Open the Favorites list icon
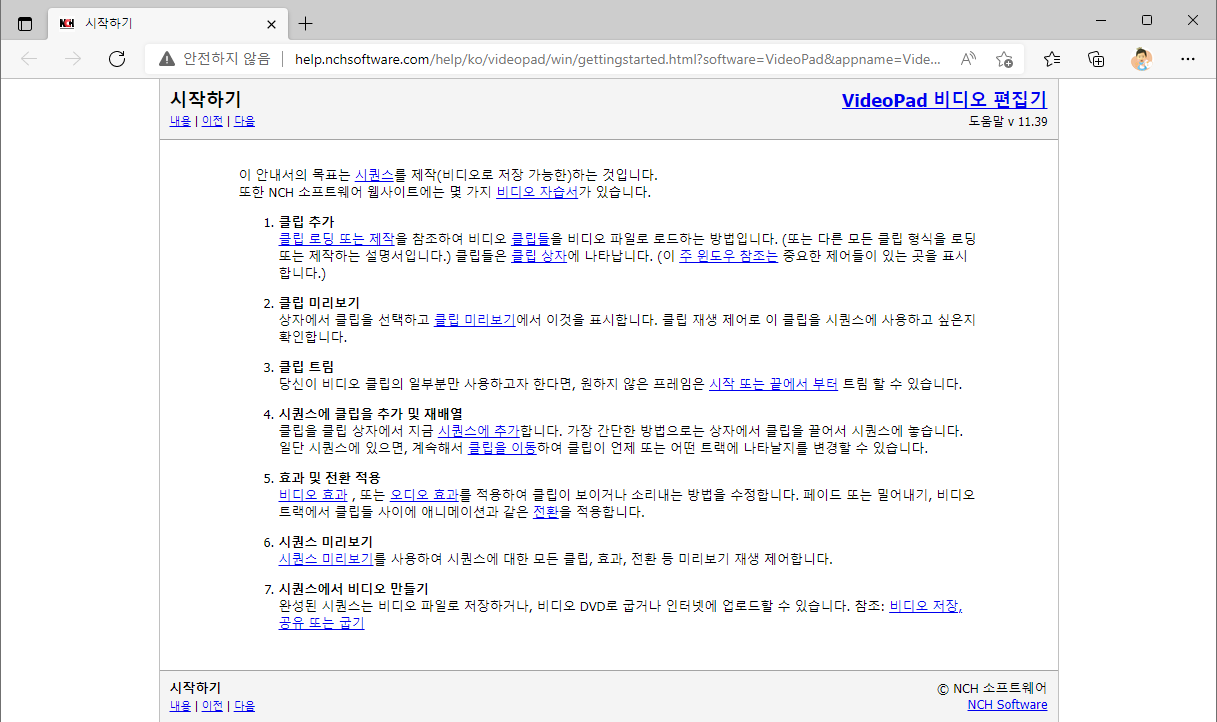 tap(1052, 59)
